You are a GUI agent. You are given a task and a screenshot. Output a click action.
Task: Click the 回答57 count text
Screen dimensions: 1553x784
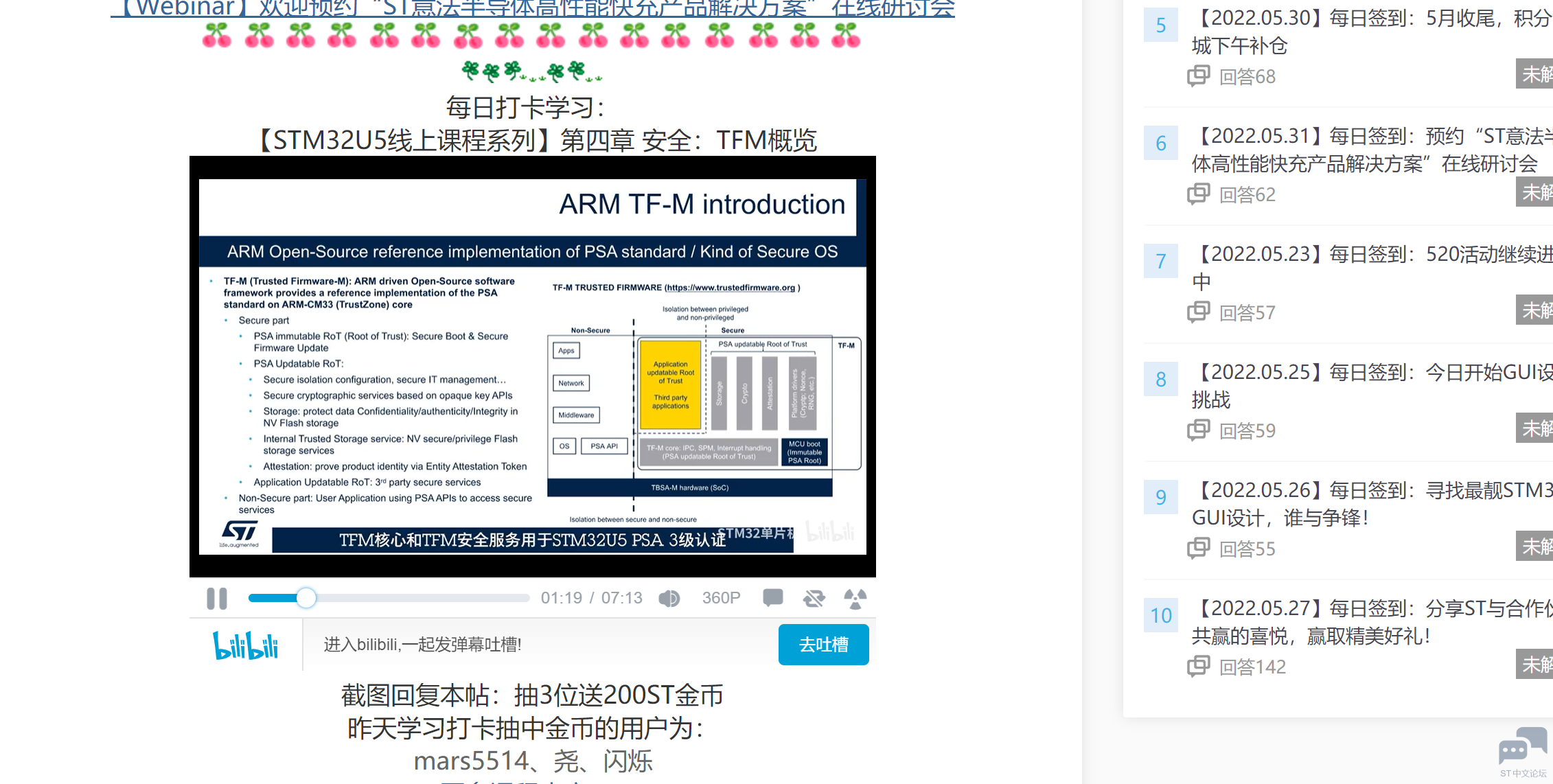coord(1247,313)
